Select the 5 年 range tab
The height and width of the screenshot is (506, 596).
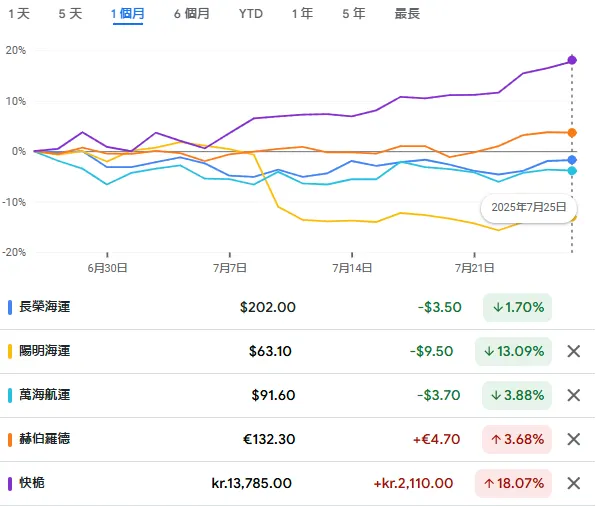tap(353, 14)
